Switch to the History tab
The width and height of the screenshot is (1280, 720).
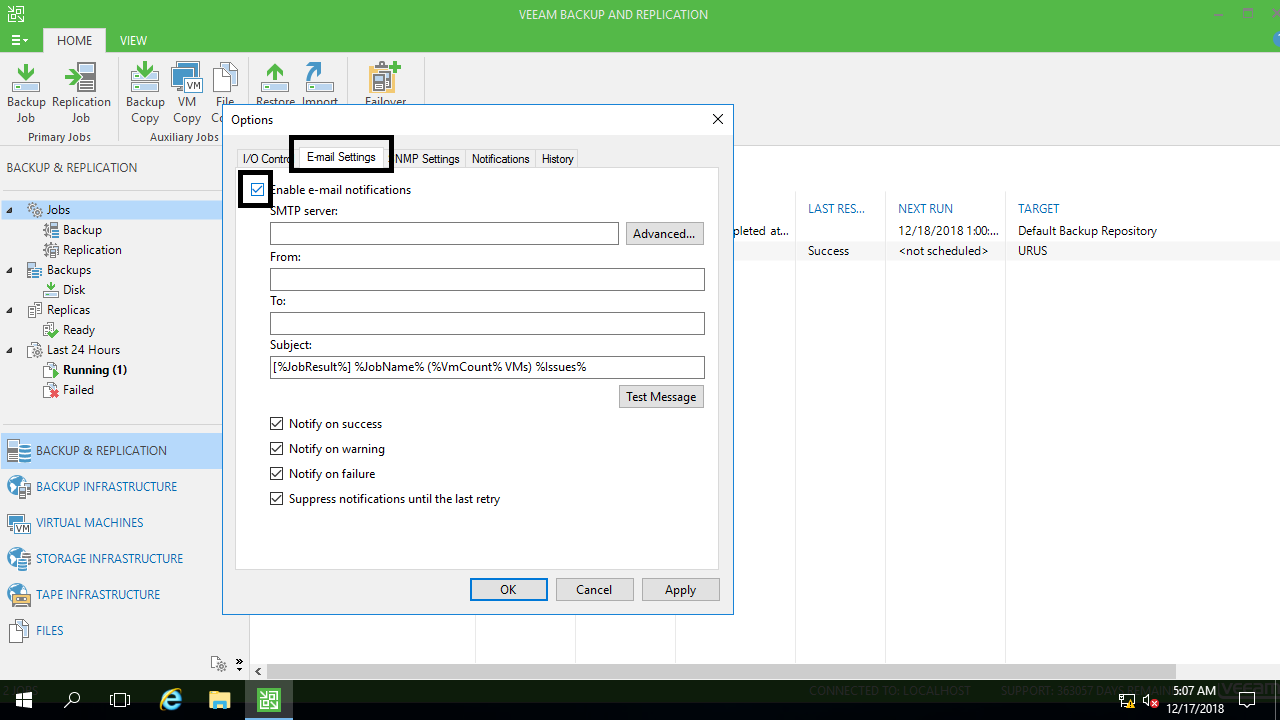pyautogui.click(x=557, y=159)
